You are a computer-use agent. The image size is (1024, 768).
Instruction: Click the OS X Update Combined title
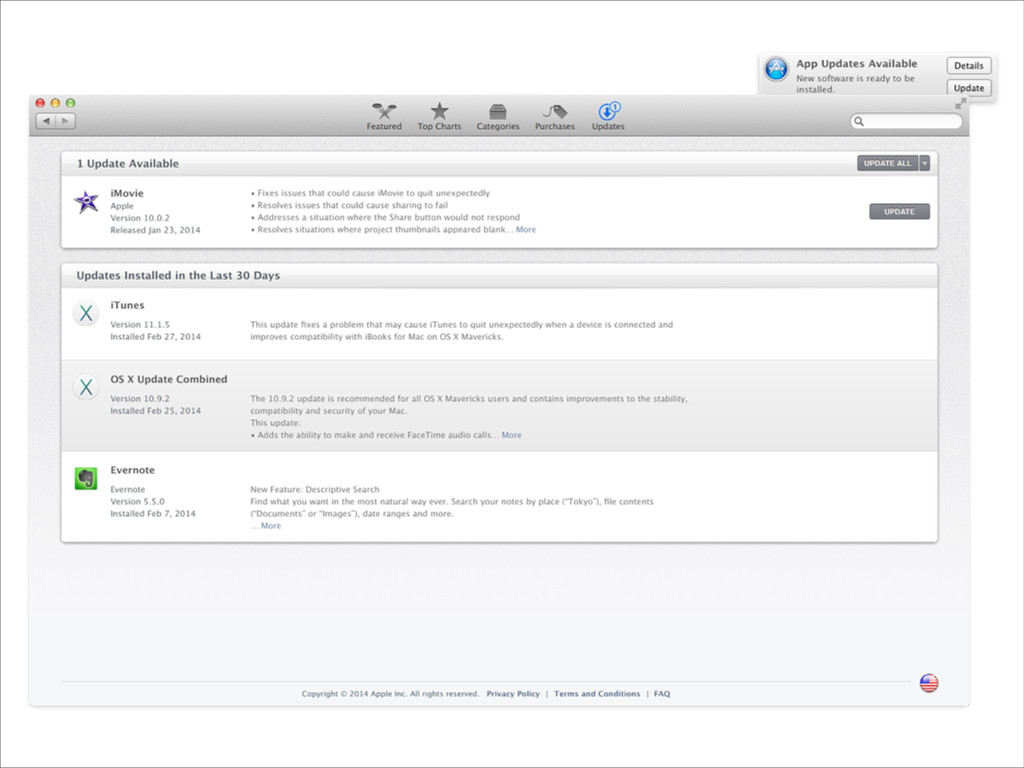tap(168, 379)
